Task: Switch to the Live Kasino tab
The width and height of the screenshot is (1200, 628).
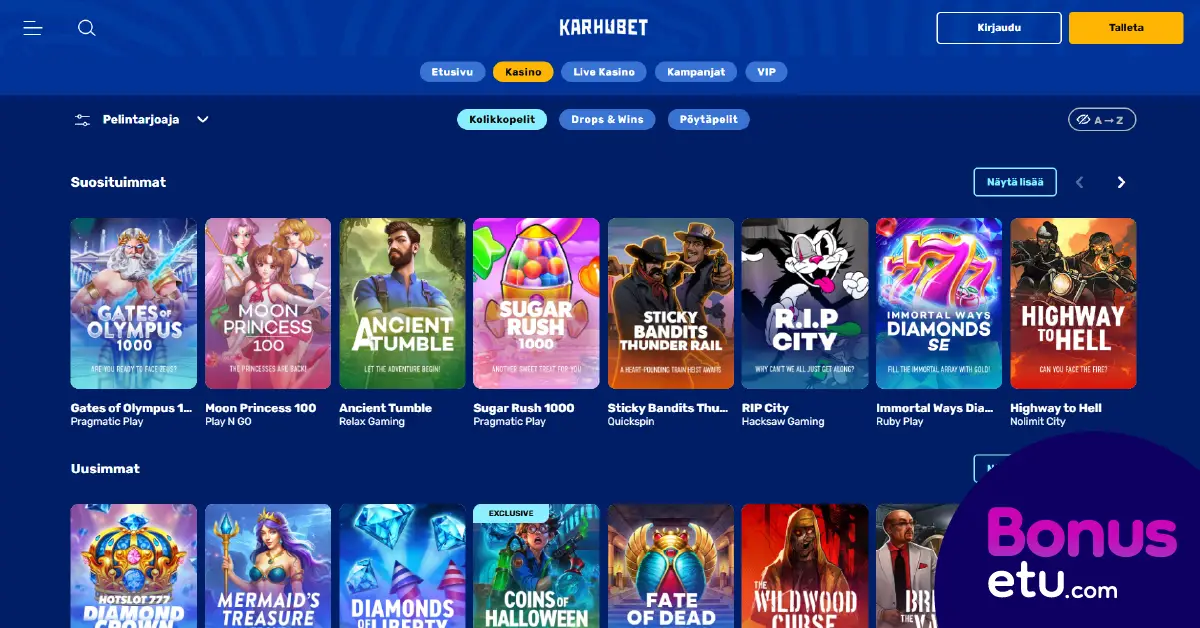Action: pyautogui.click(x=604, y=72)
